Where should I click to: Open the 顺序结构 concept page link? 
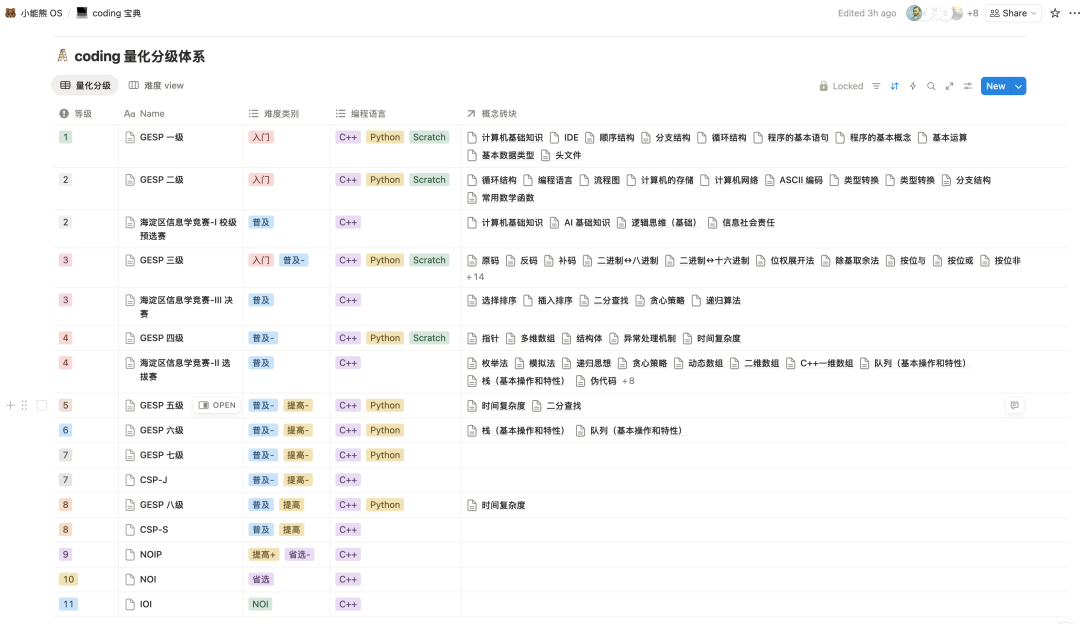(x=610, y=137)
